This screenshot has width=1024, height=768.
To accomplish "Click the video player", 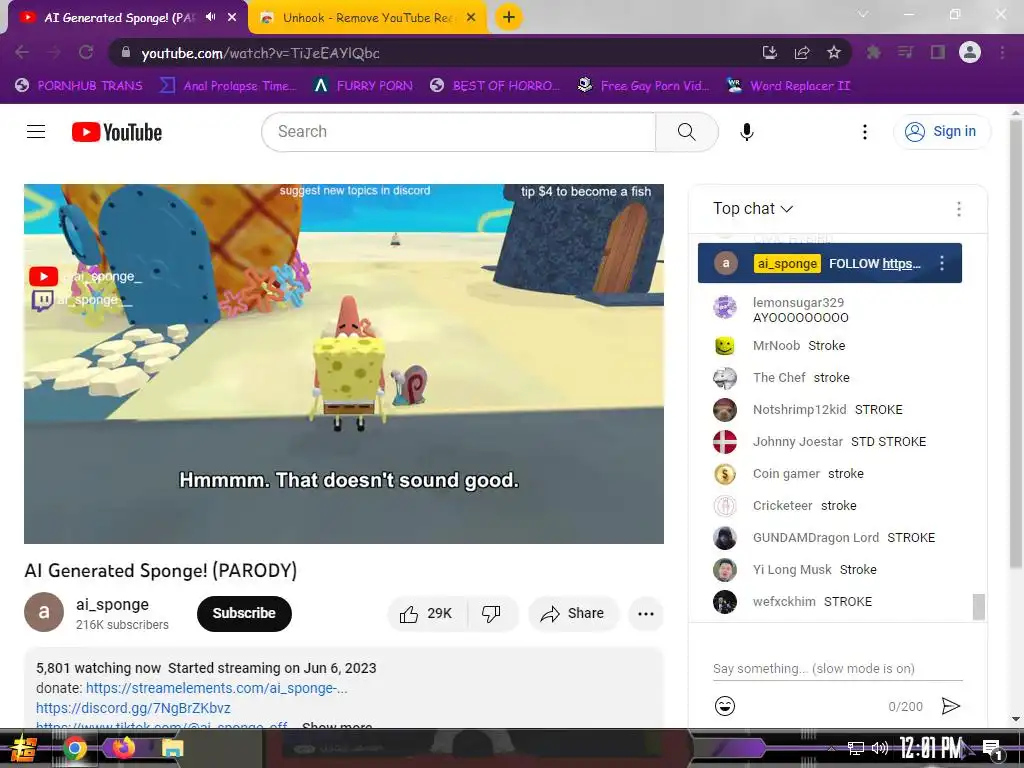I will pos(344,363).
